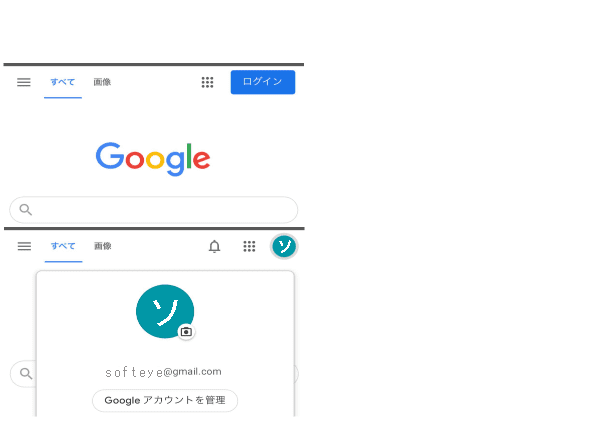Select 画像 tab in the signed-out header
The image size is (600, 428).
click(x=102, y=82)
